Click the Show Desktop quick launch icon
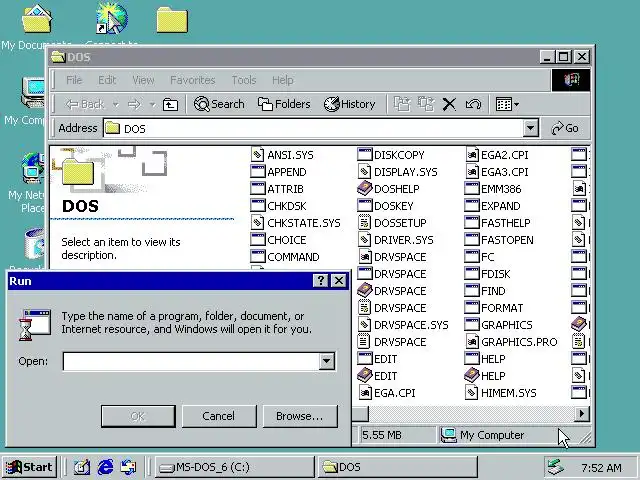The image size is (640, 480). (x=82, y=467)
